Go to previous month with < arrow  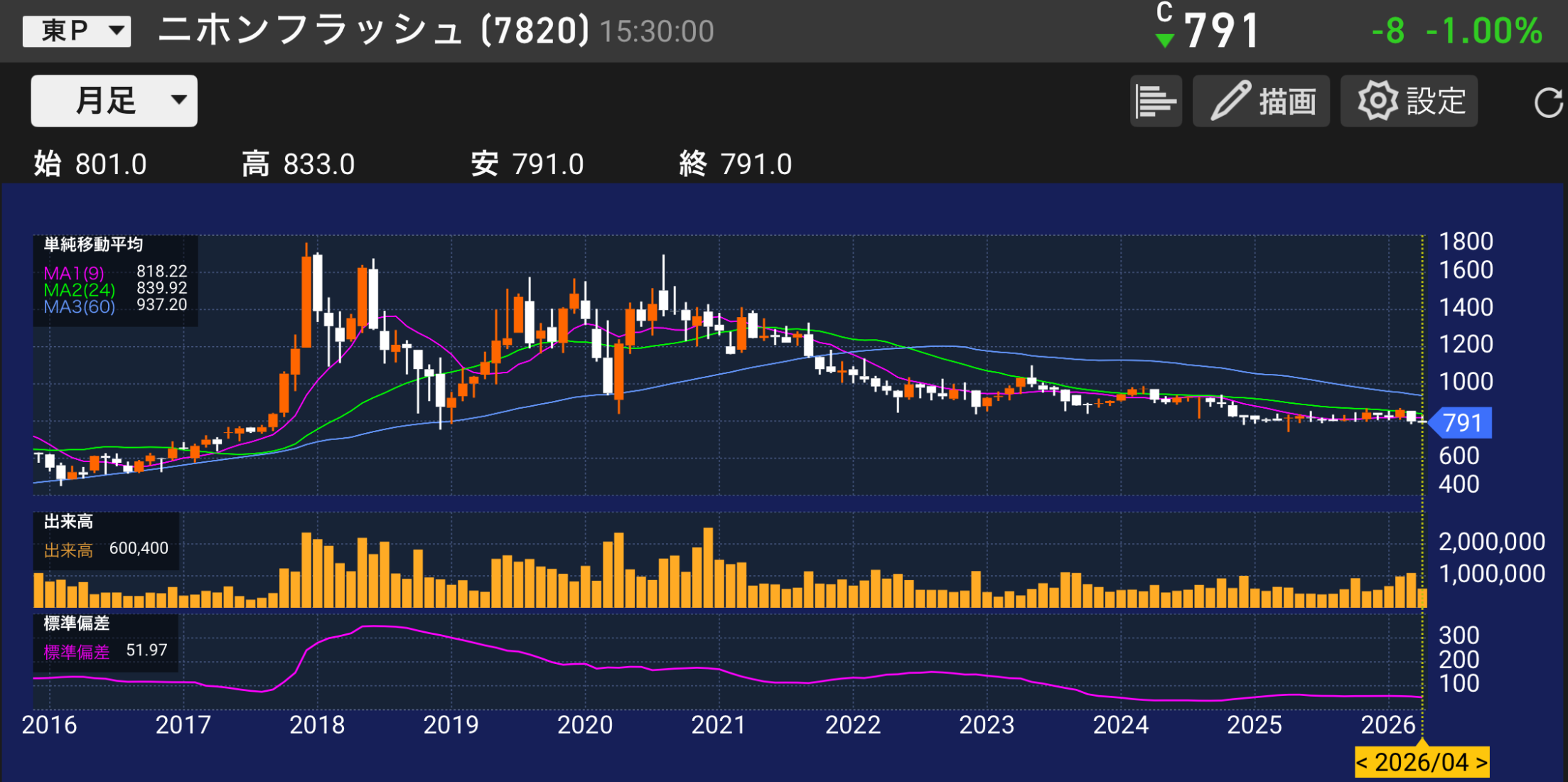1362,762
